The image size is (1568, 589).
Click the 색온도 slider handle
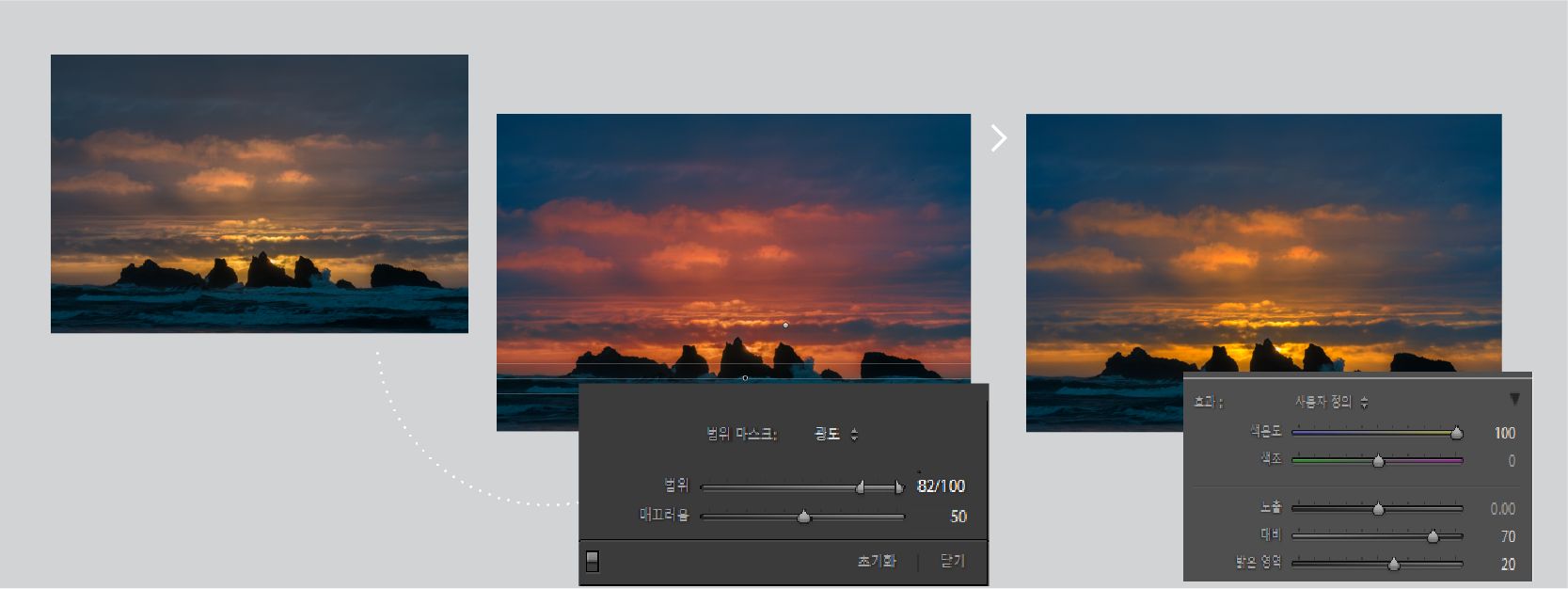click(x=1456, y=433)
